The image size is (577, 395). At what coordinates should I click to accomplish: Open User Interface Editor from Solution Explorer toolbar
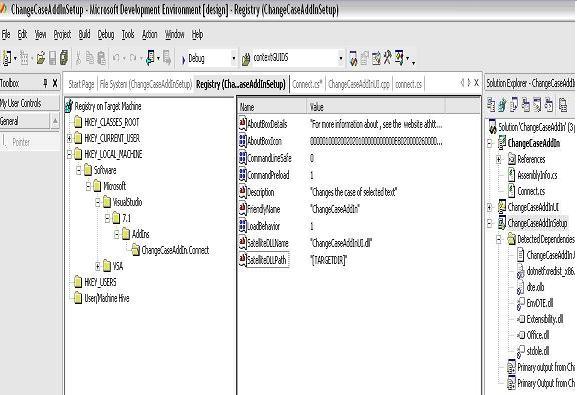[526, 105]
